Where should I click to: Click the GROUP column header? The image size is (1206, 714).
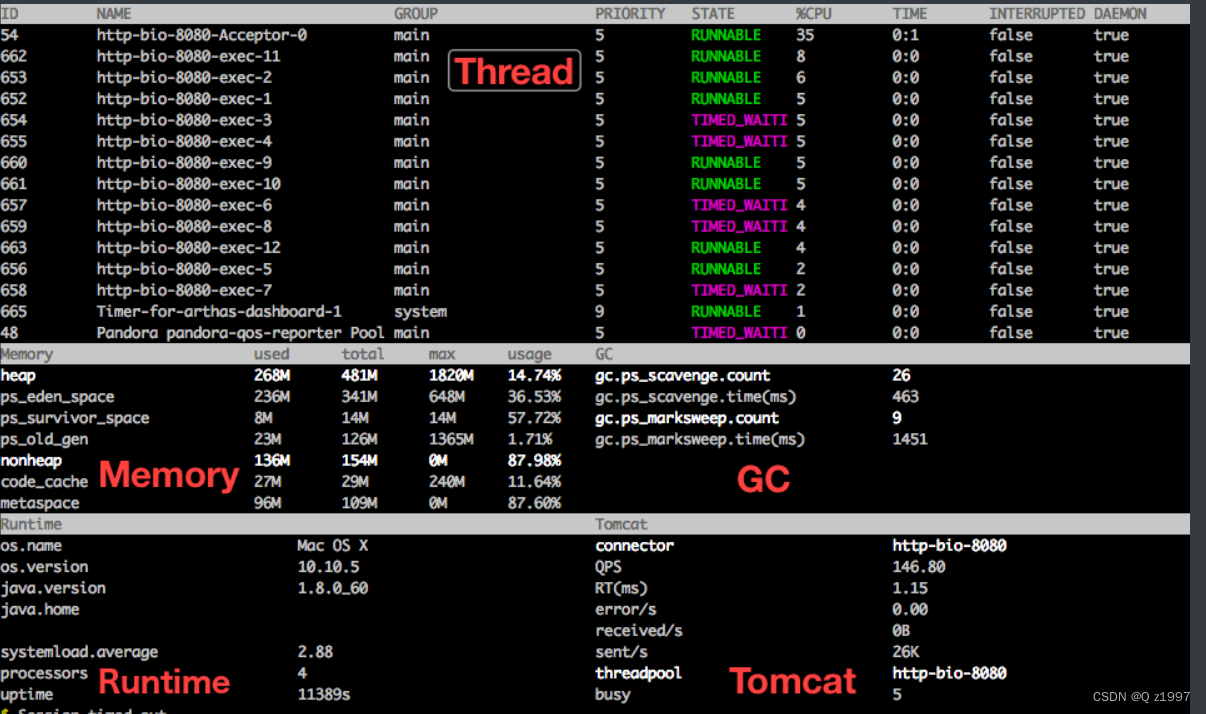(416, 14)
